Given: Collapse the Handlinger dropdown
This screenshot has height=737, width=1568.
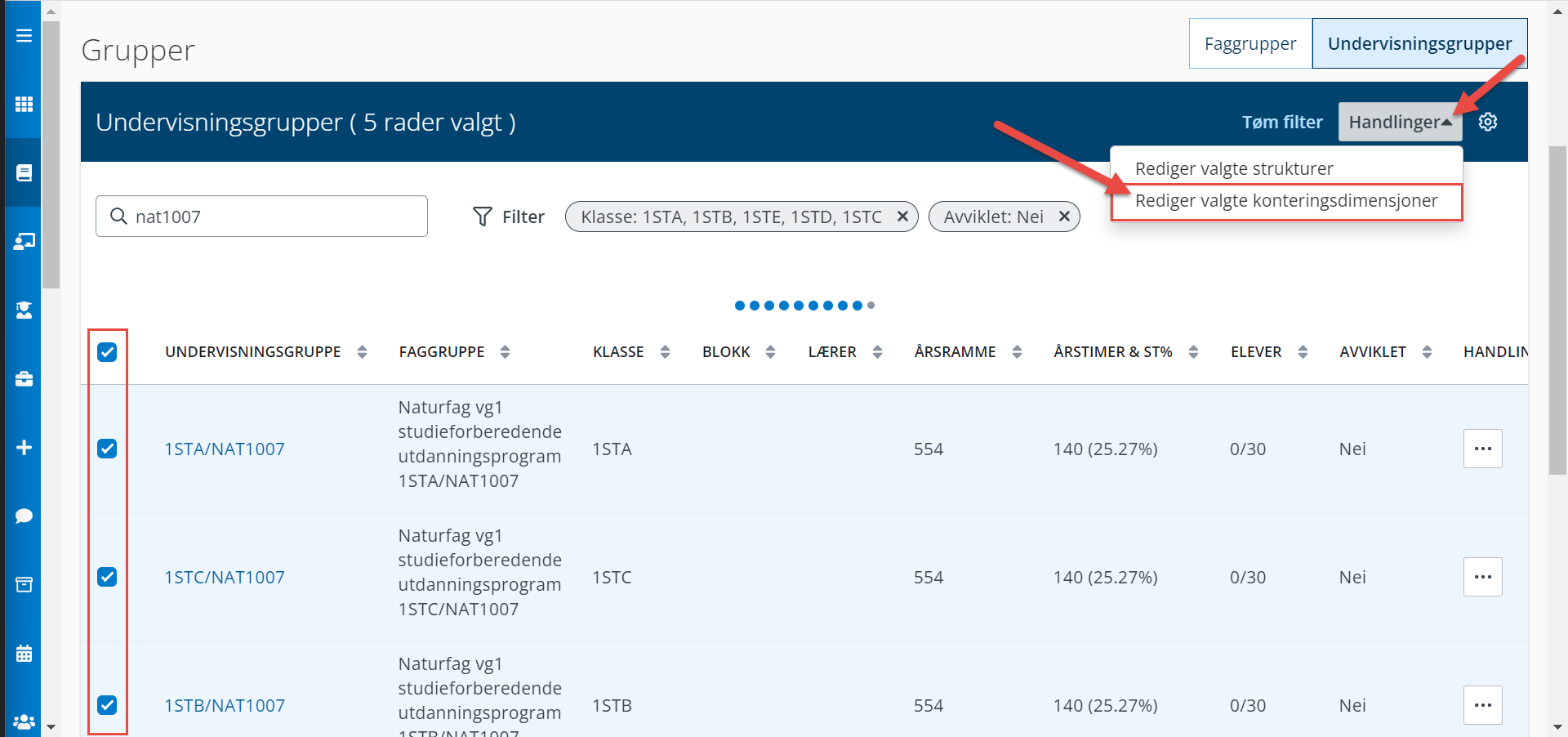Looking at the screenshot, I should pyautogui.click(x=1400, y=122).
